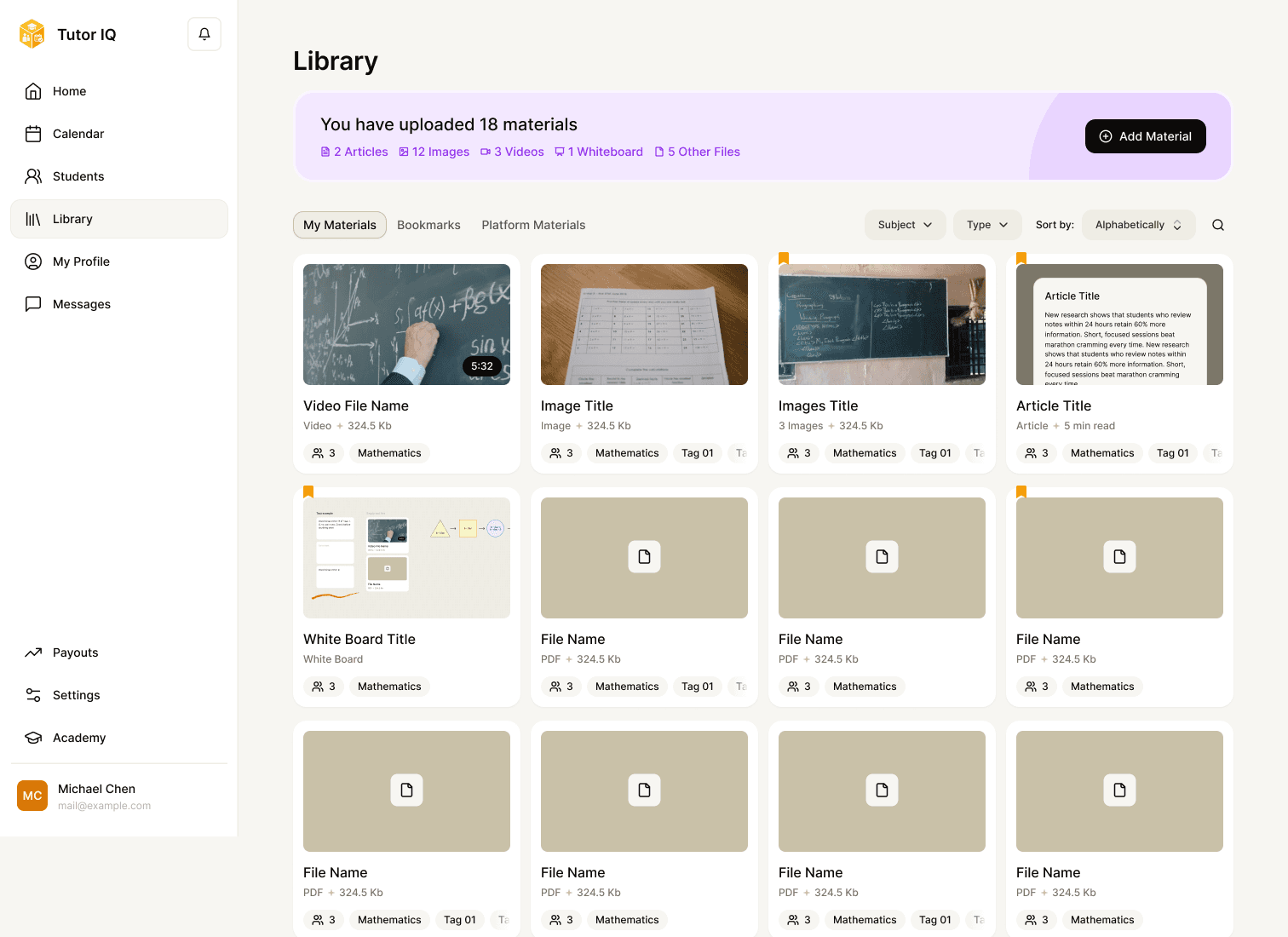Open the Alphabetically sort dropdown
Image resolution: width=1288 pixels, height=937 pixels.
pos(1139,225)
